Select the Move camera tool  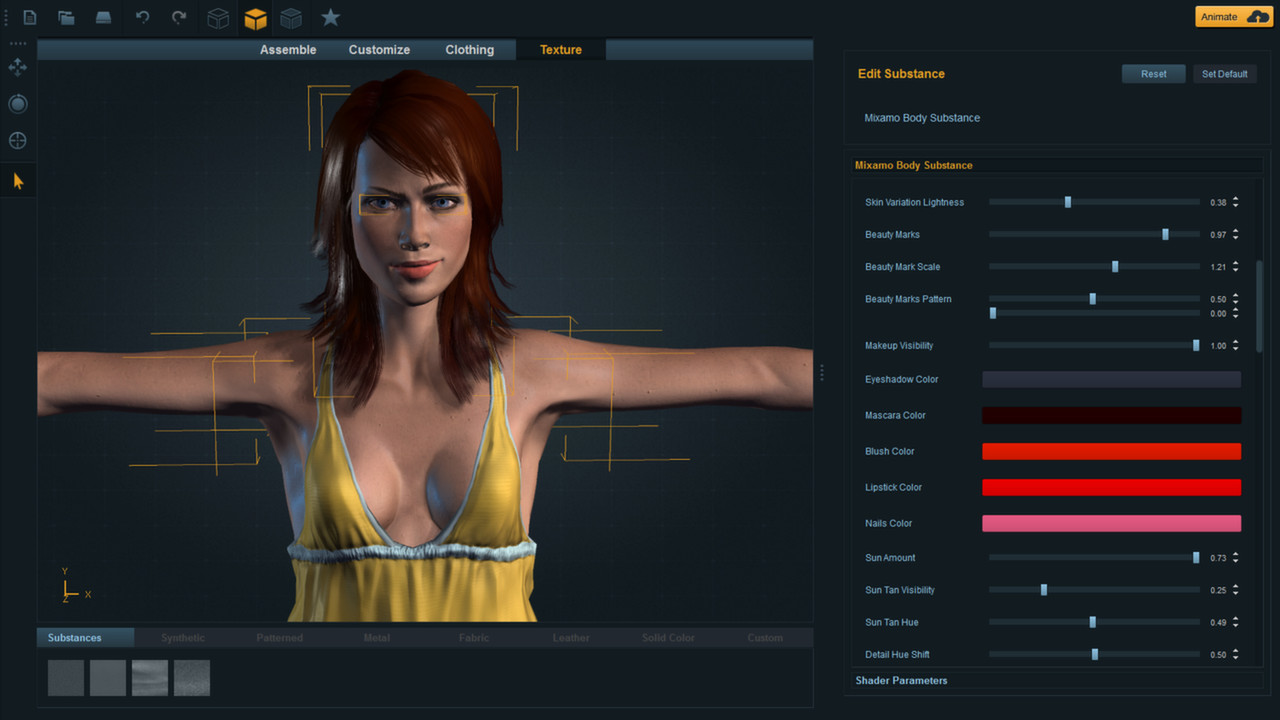[x=17, y=67]
